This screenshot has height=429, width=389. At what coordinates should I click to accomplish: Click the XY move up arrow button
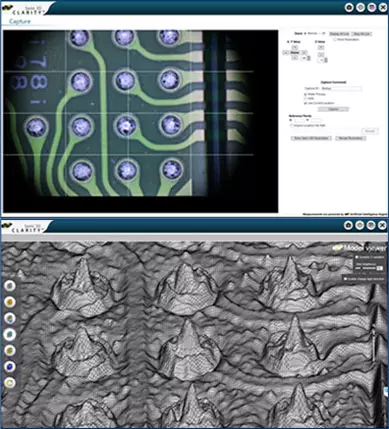295,47
